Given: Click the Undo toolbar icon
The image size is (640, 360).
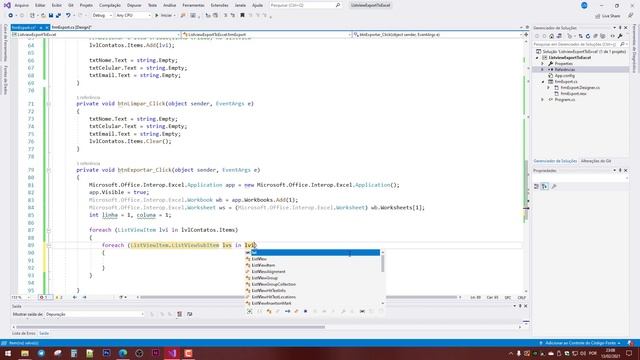Looking at the screenshot, I should pyautogui.click(x=68, y=16).
